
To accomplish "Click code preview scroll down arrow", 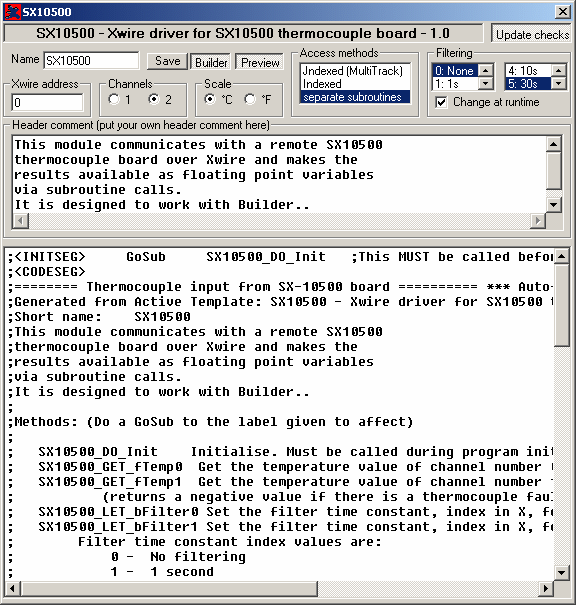I will (x=561, y=573).
